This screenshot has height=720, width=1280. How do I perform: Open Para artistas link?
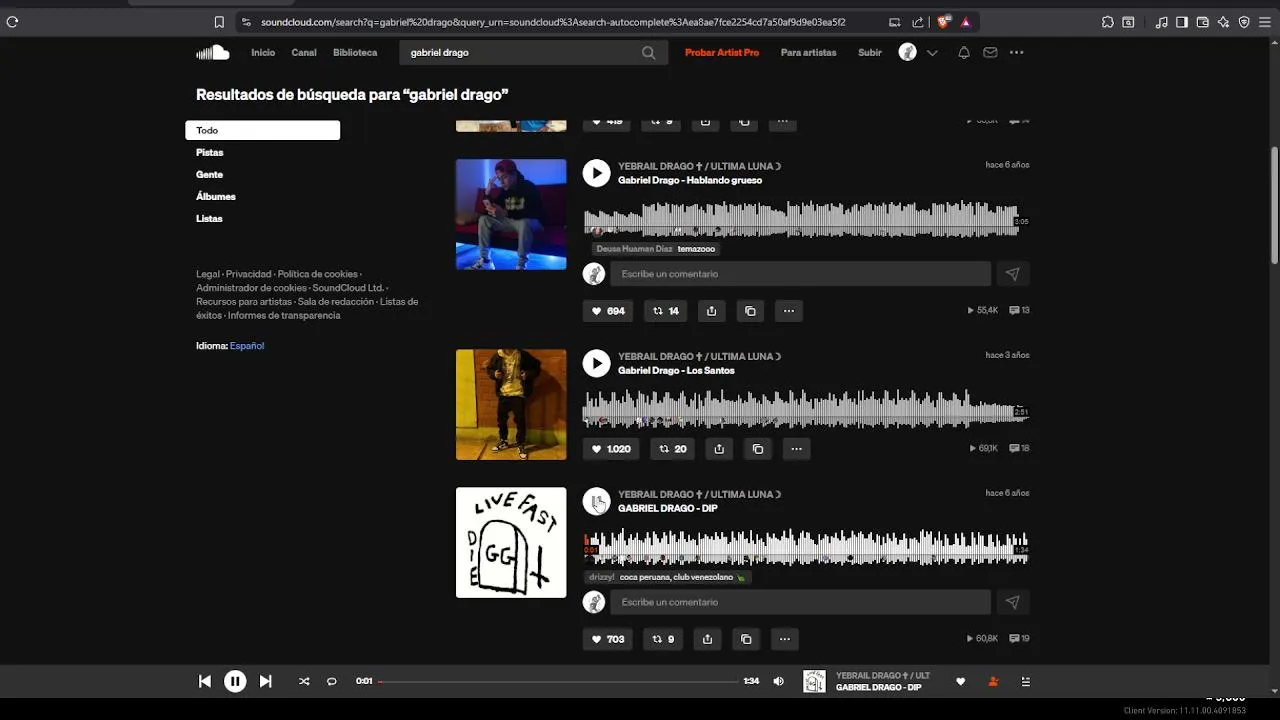(808, 53)
